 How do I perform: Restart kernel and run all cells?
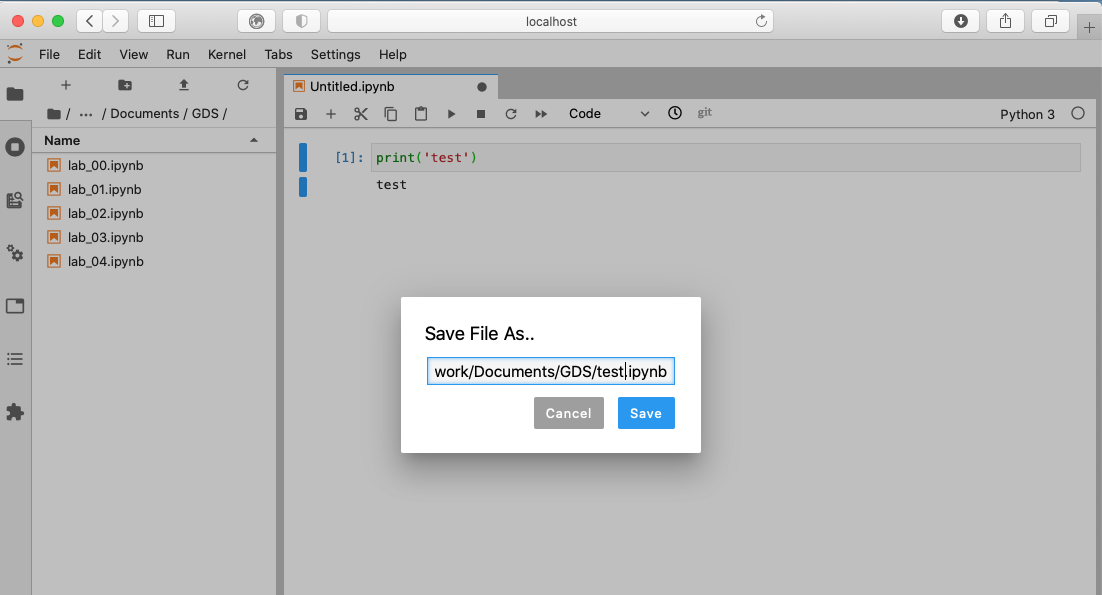[x=541, y=114]
